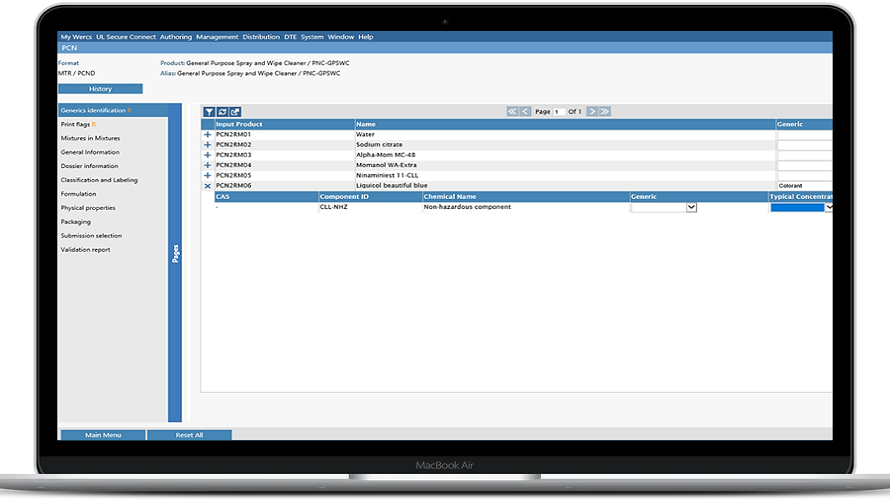Open the Generic dropdown for CLL-NHZ component

click(x=691, y=207)
